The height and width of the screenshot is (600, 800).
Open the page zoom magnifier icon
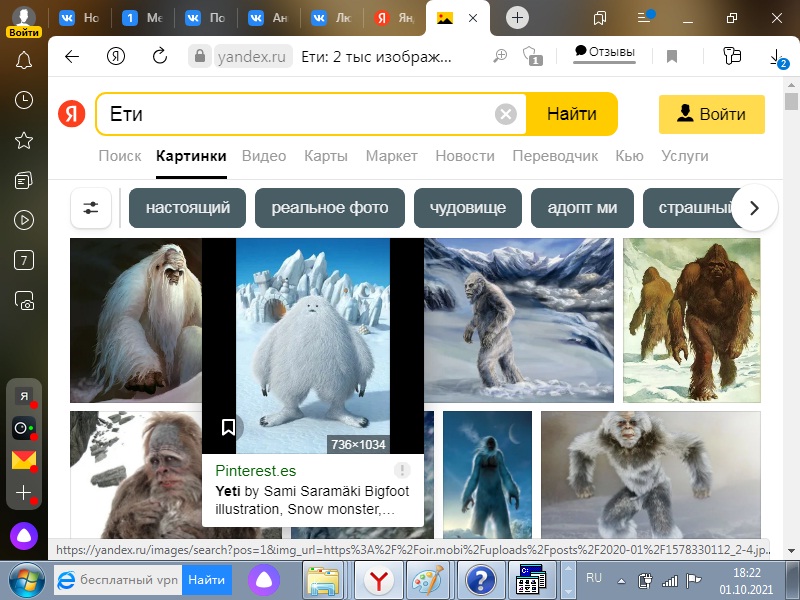(500, 56)
